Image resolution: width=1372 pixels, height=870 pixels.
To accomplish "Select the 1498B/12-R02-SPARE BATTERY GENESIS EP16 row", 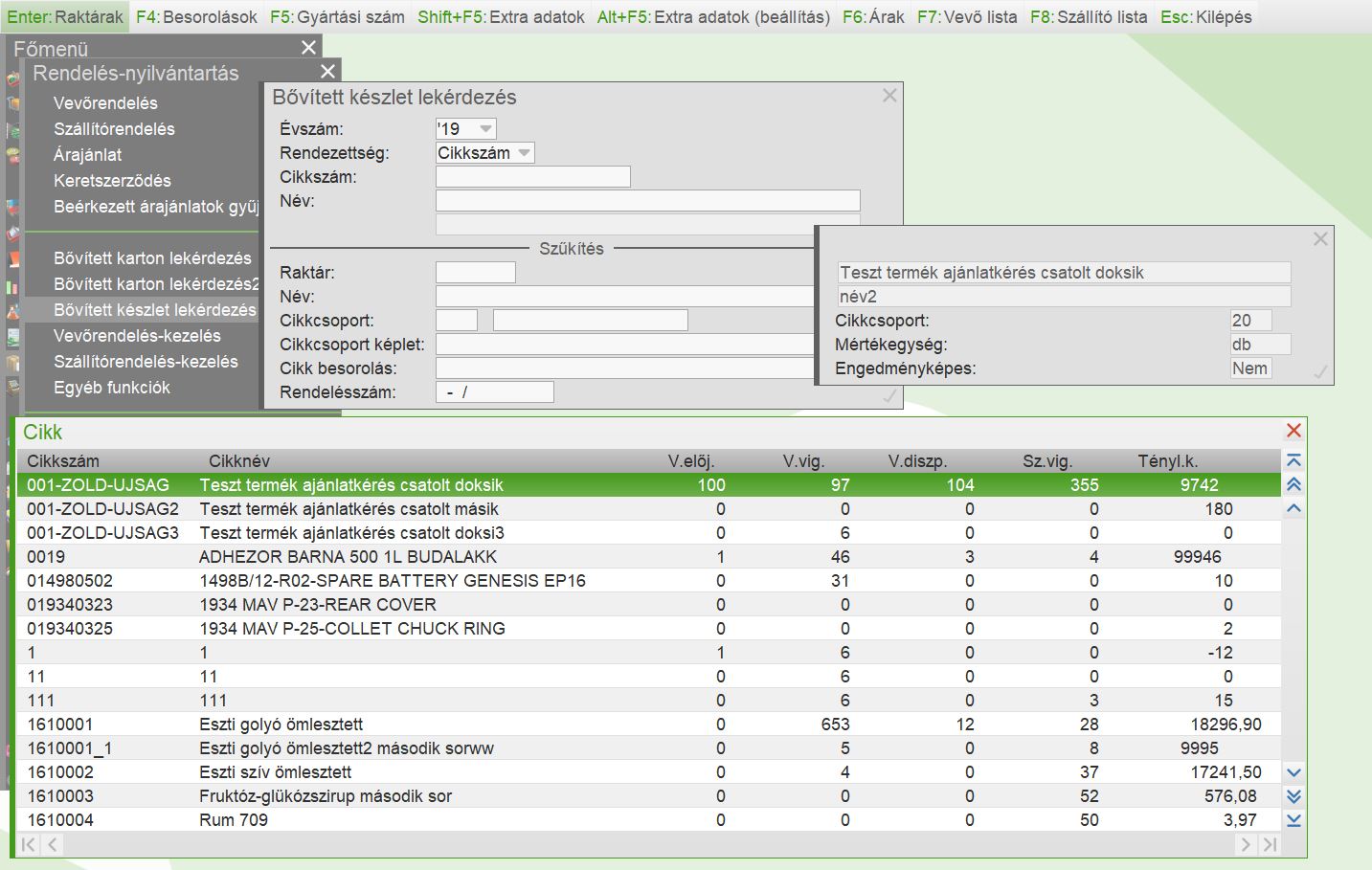I will (x=649, y=581).
